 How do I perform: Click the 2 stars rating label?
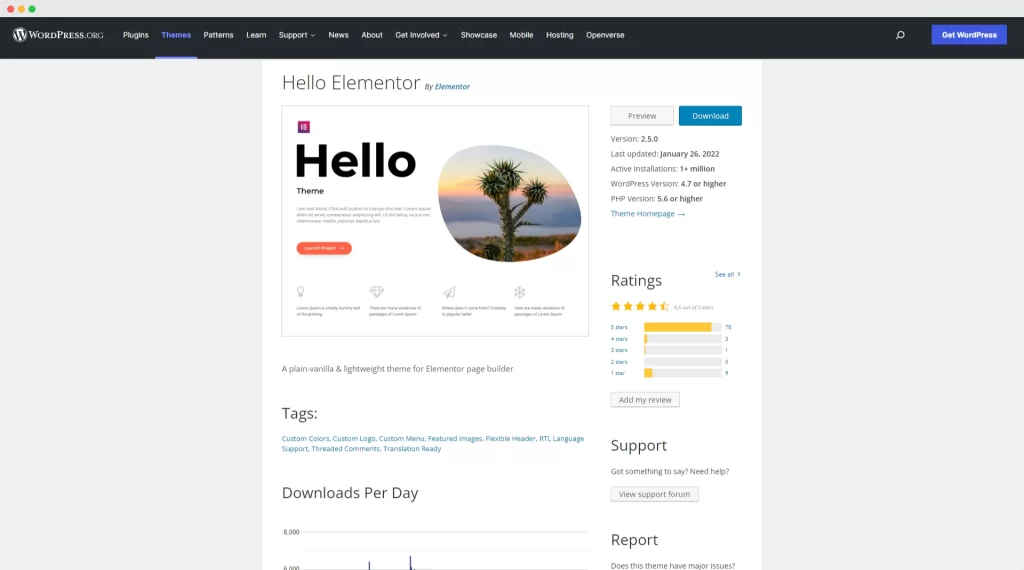(x=619, y=362)
